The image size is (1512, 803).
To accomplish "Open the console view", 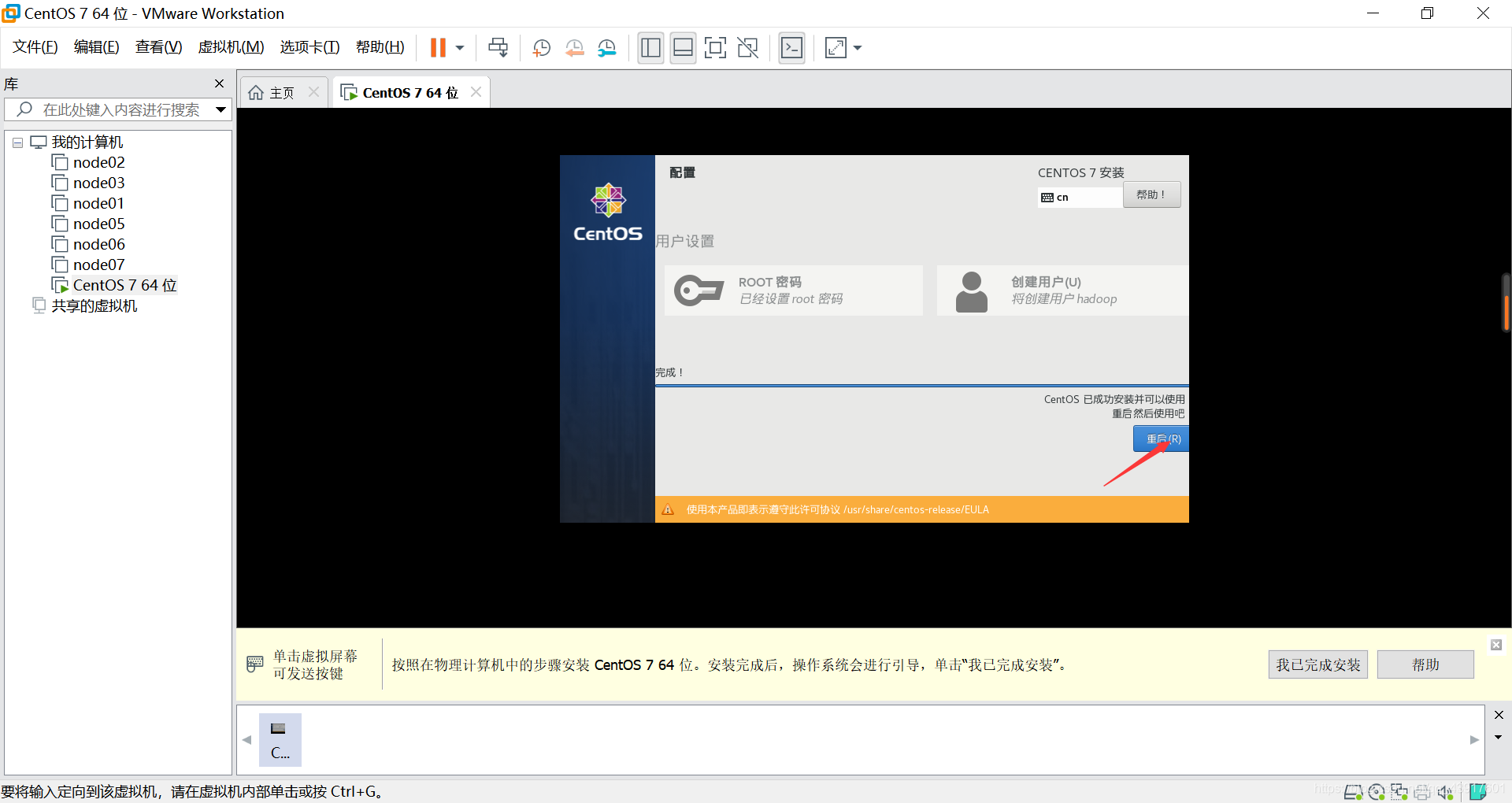I will pos(791,48).
